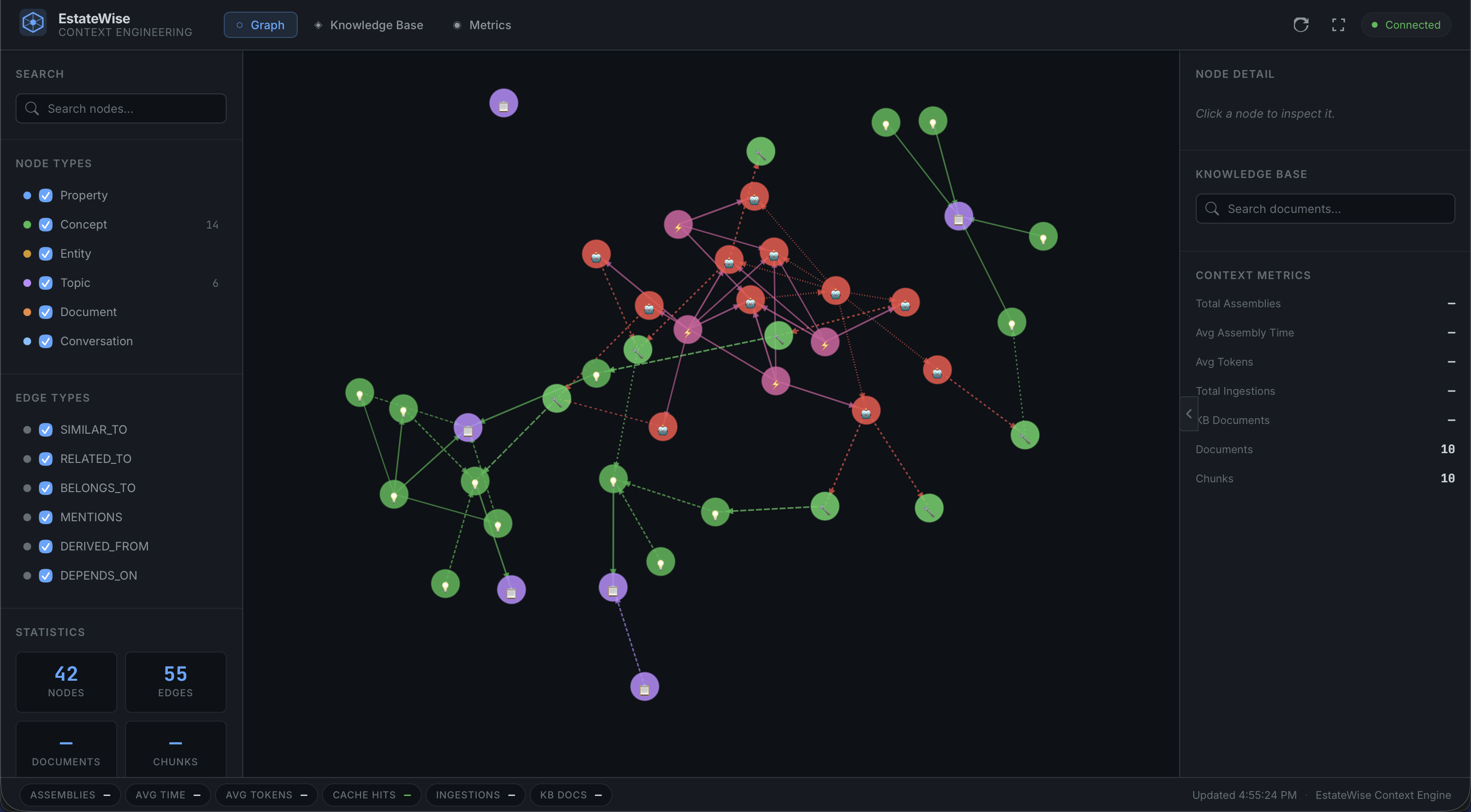The width and height of the screenshot is (1471, 812).
Task: Click the magnifier icon in Search nodes
Action: (x=32, y=108)
